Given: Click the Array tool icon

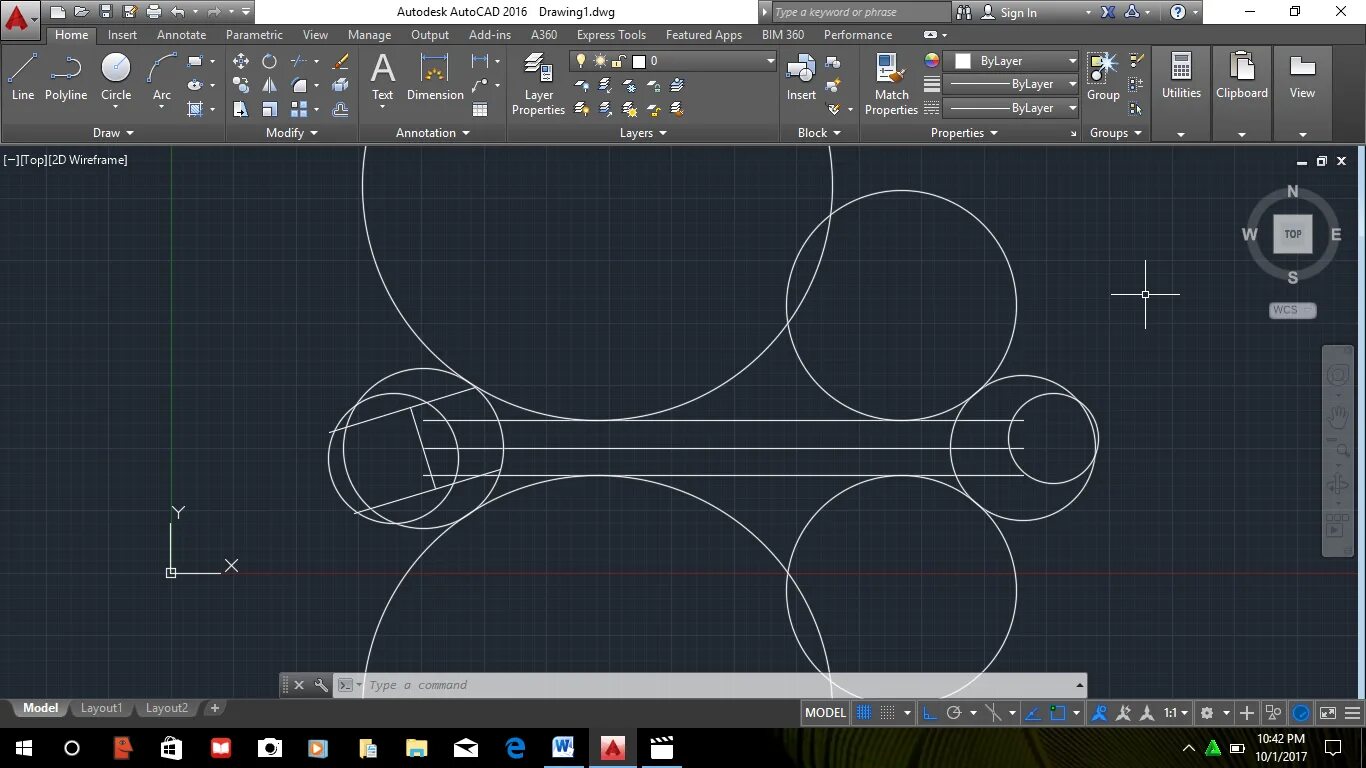Looking at the screenshot, I should coord(299,109).
